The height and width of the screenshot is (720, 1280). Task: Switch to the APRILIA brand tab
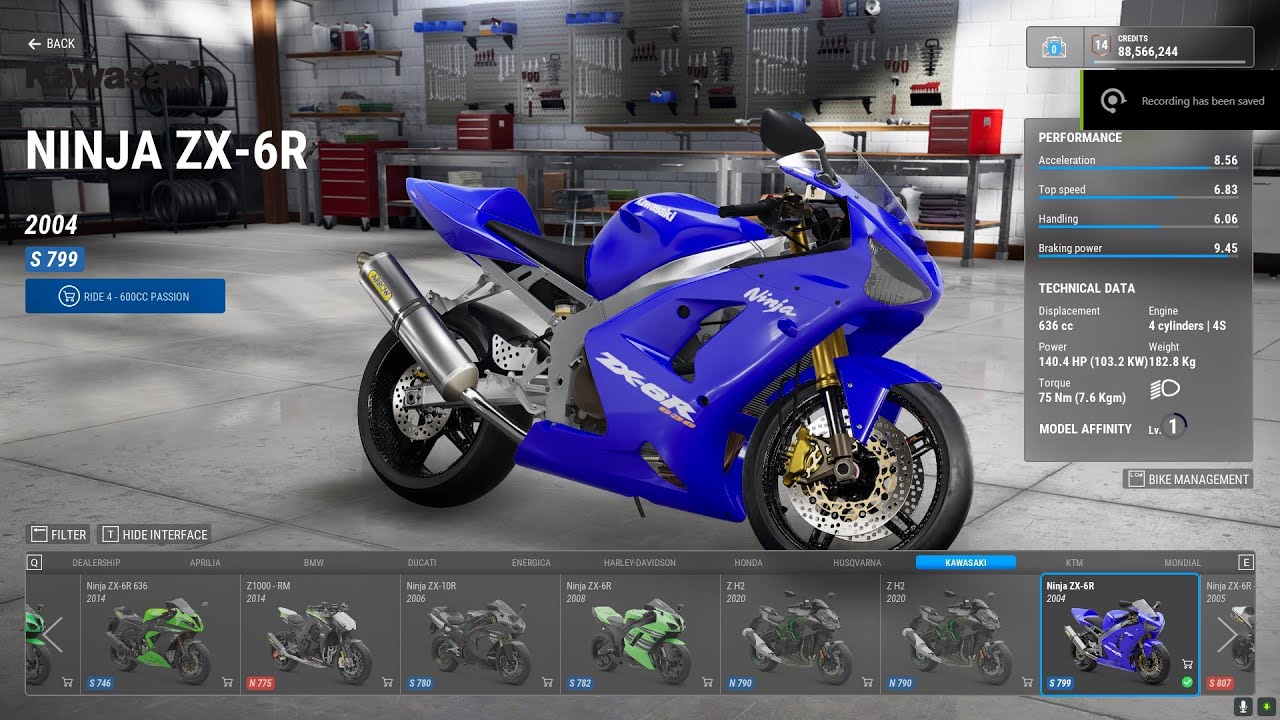205,563
